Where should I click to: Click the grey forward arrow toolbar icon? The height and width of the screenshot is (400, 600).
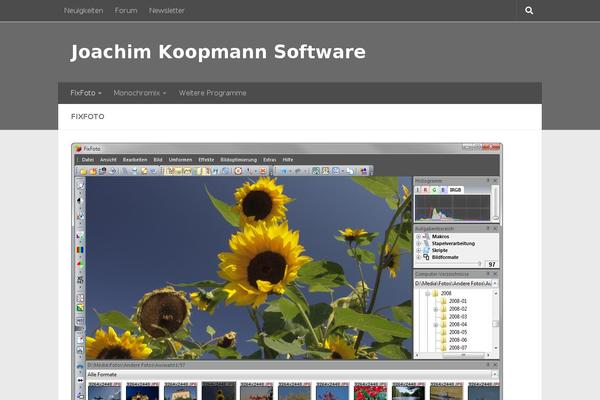pos(298,171)
